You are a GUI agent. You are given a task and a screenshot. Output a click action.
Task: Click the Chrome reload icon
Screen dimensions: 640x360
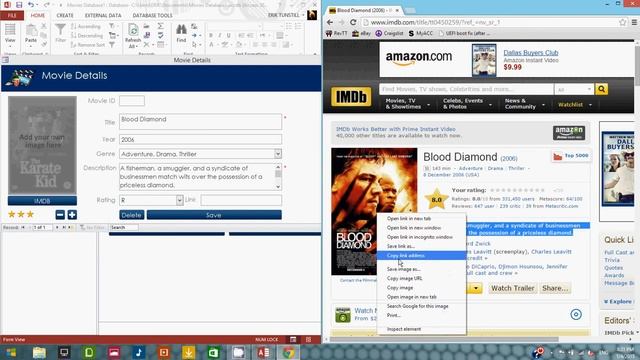pyautogui.click(x=353, y=22)
